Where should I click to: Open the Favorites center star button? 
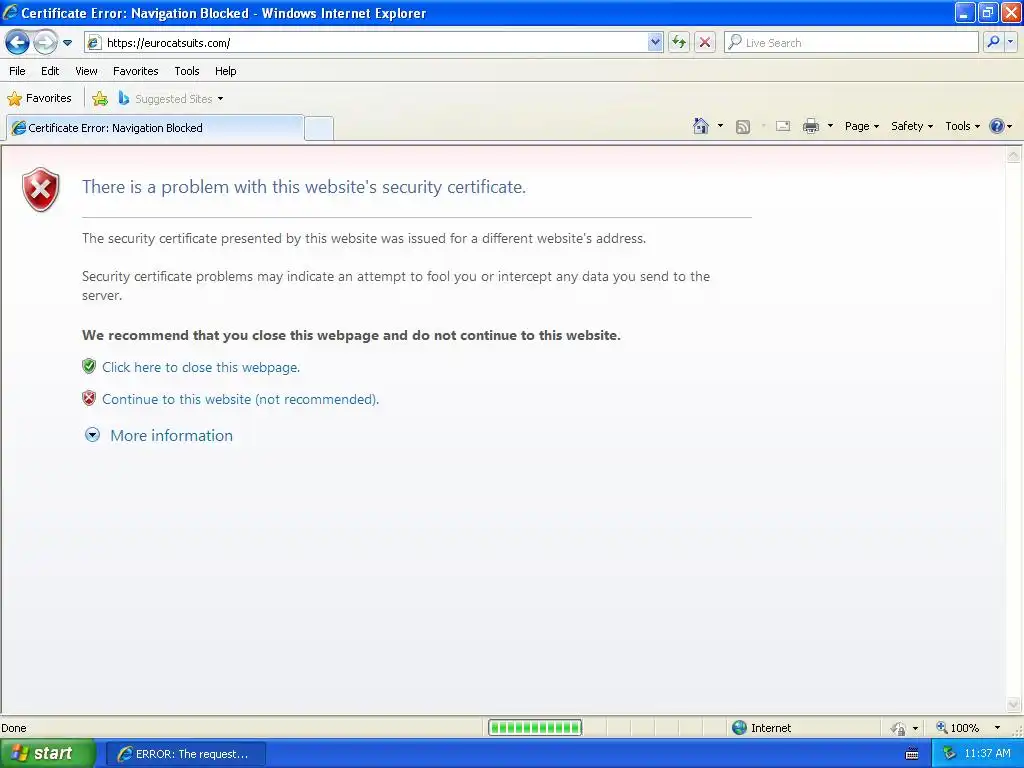[39, 99]
